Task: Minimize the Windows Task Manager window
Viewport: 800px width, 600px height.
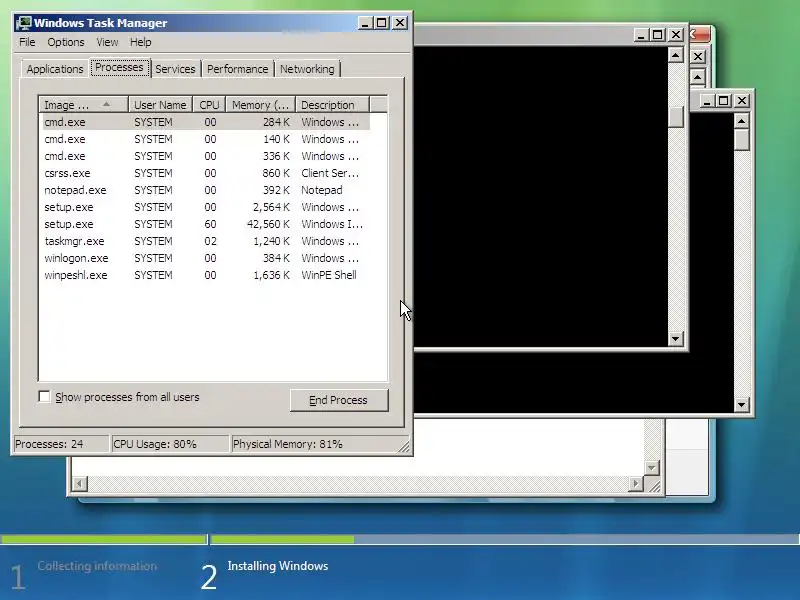Action: 365,23
